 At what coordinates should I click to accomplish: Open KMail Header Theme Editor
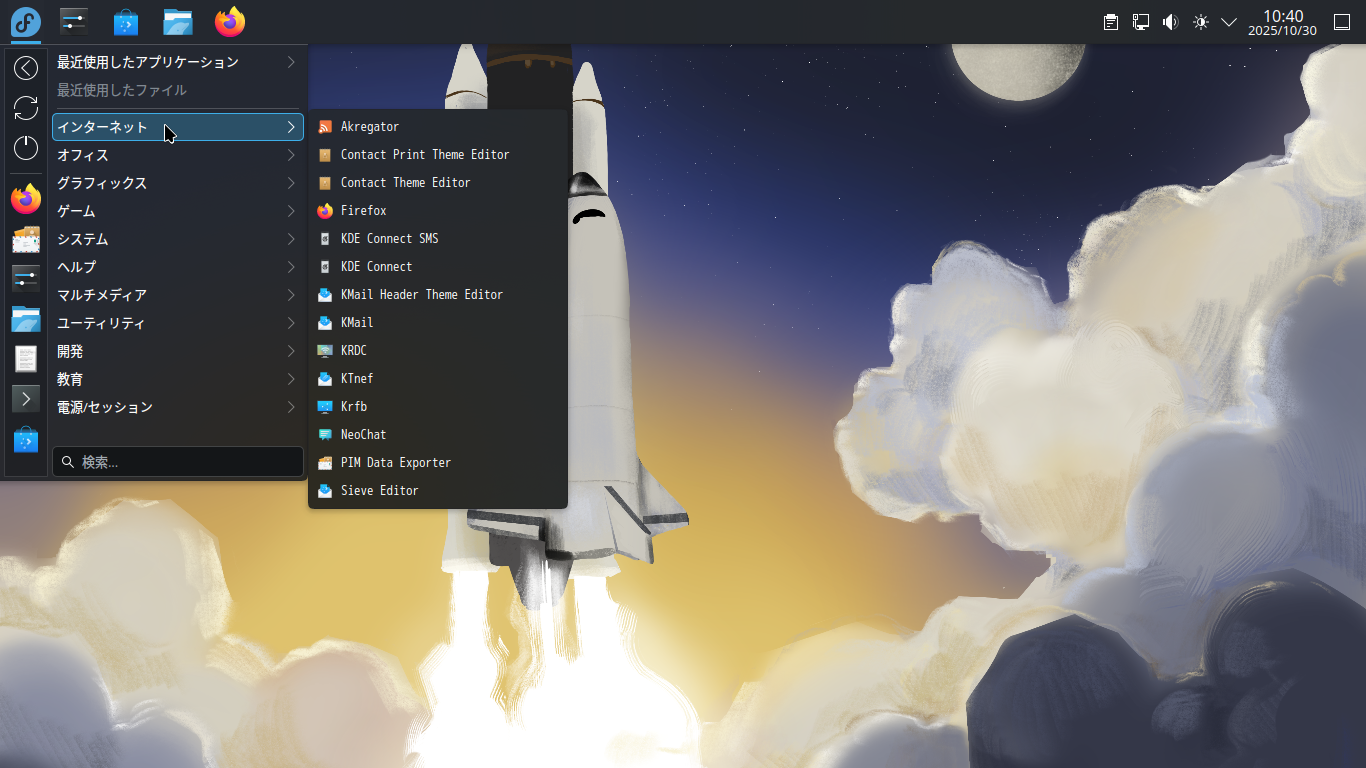[438, 295]
